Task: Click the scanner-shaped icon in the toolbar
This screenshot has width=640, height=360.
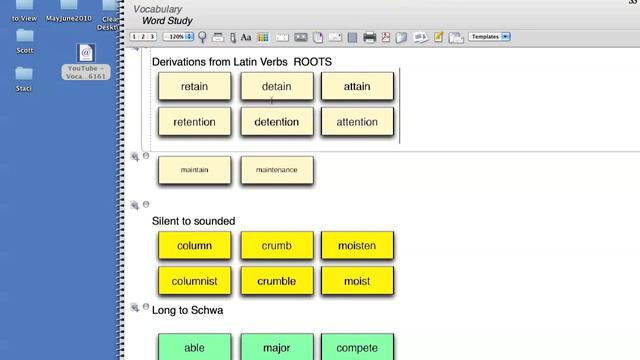Action: point(218,37)
